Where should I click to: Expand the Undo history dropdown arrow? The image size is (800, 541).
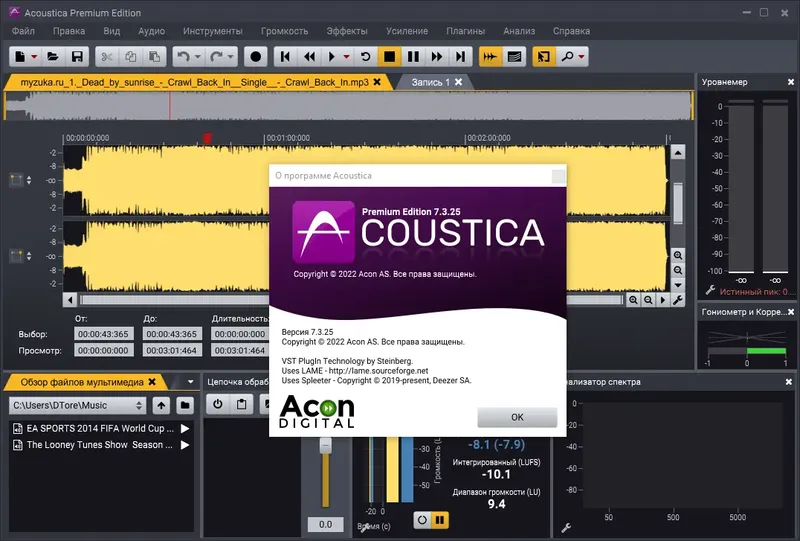pyautogui.click(x=197, y=57)
